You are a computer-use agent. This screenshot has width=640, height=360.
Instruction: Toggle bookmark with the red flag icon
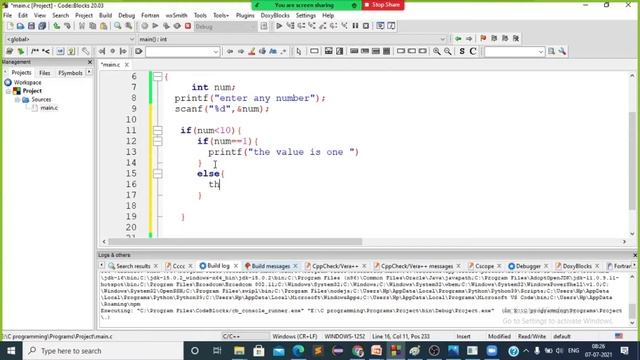coord(483,39)
